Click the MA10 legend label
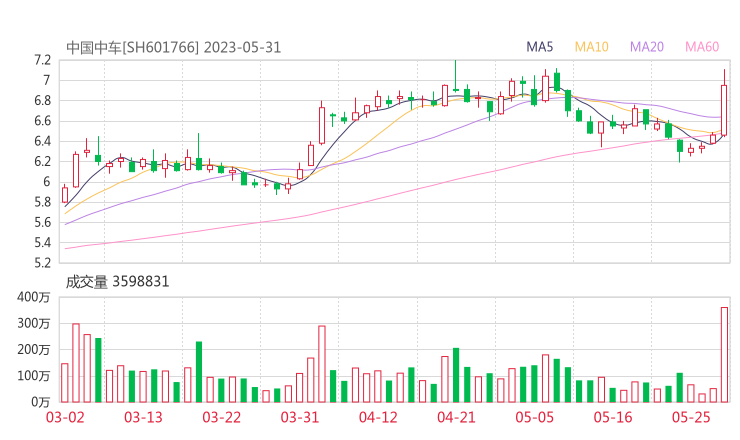 [x=591, y=47]
